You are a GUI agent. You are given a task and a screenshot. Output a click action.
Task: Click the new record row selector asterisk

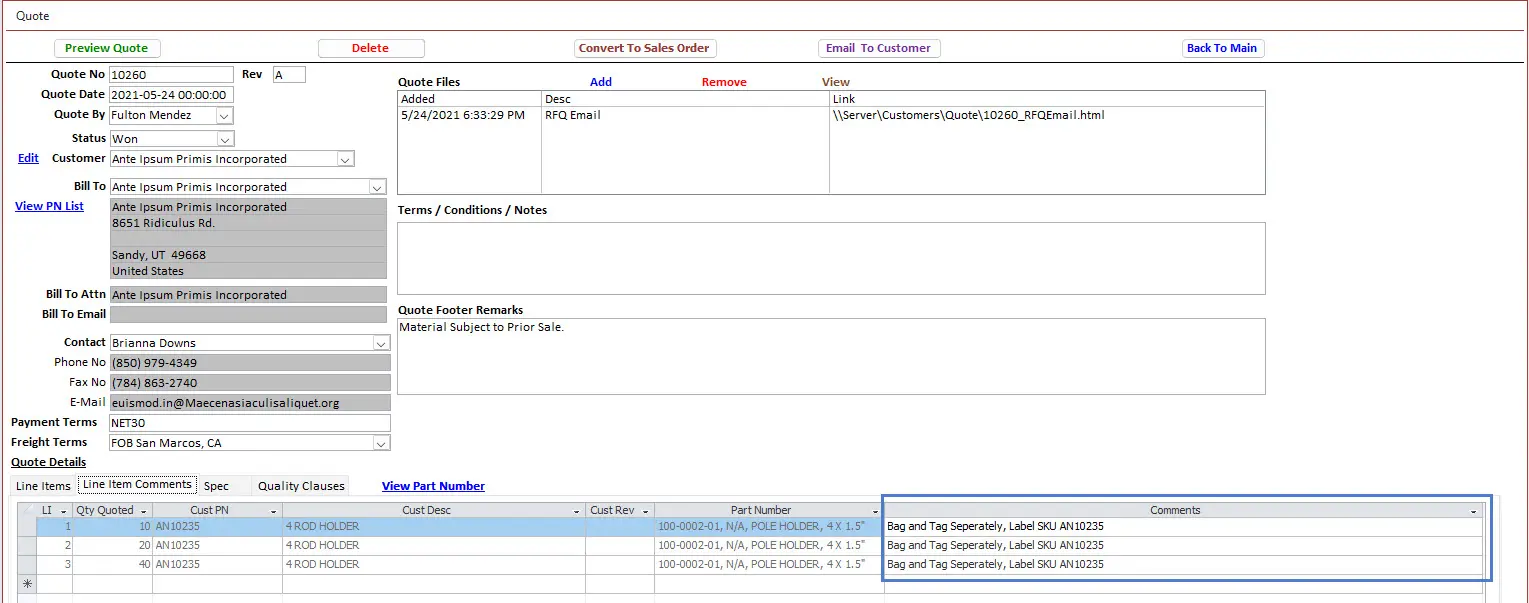[x=28, y=583]
